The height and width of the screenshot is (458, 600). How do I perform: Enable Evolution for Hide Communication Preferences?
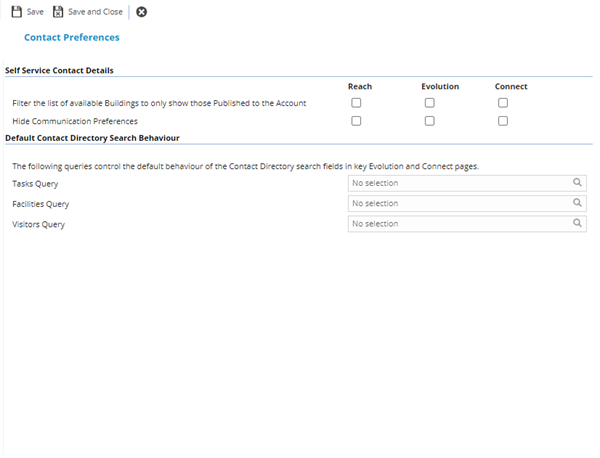[430, 121]
